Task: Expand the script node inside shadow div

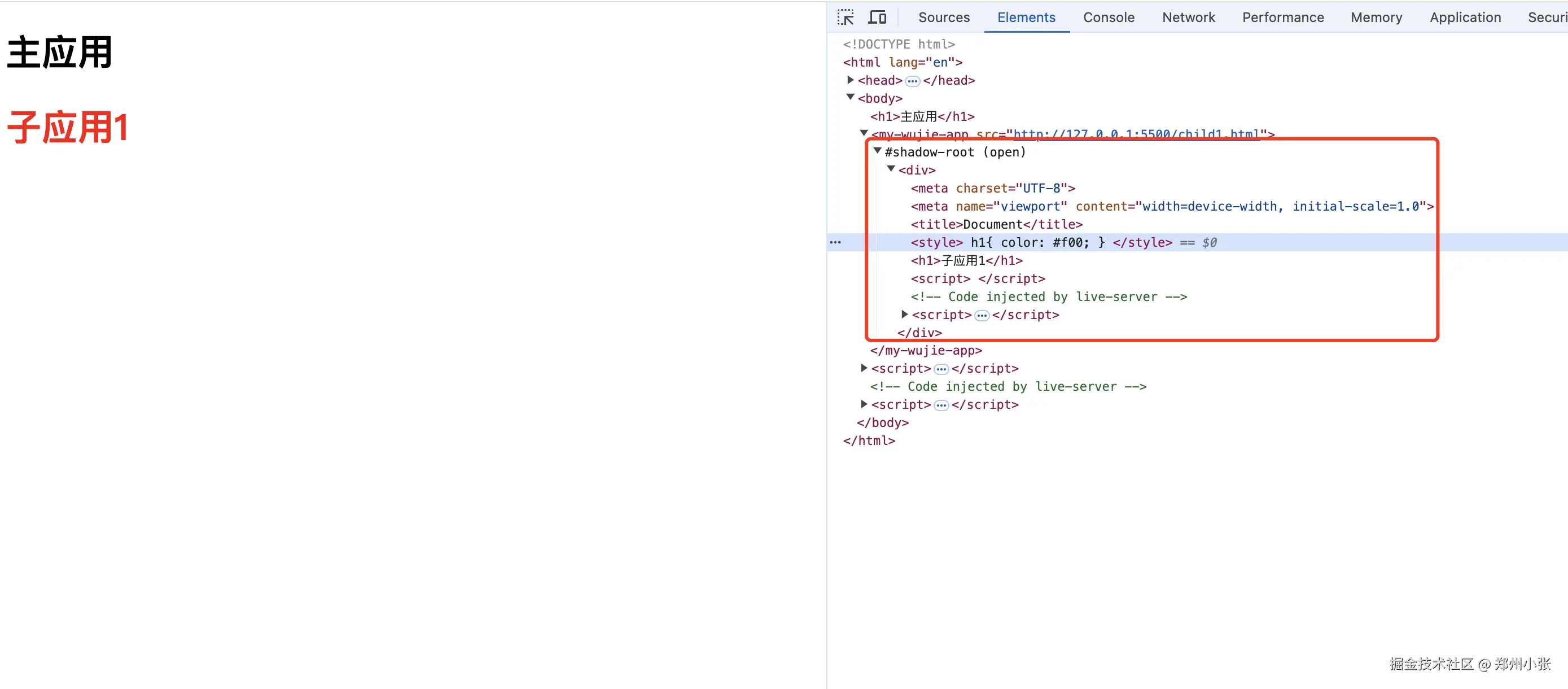Action: [x=905, y=315]
